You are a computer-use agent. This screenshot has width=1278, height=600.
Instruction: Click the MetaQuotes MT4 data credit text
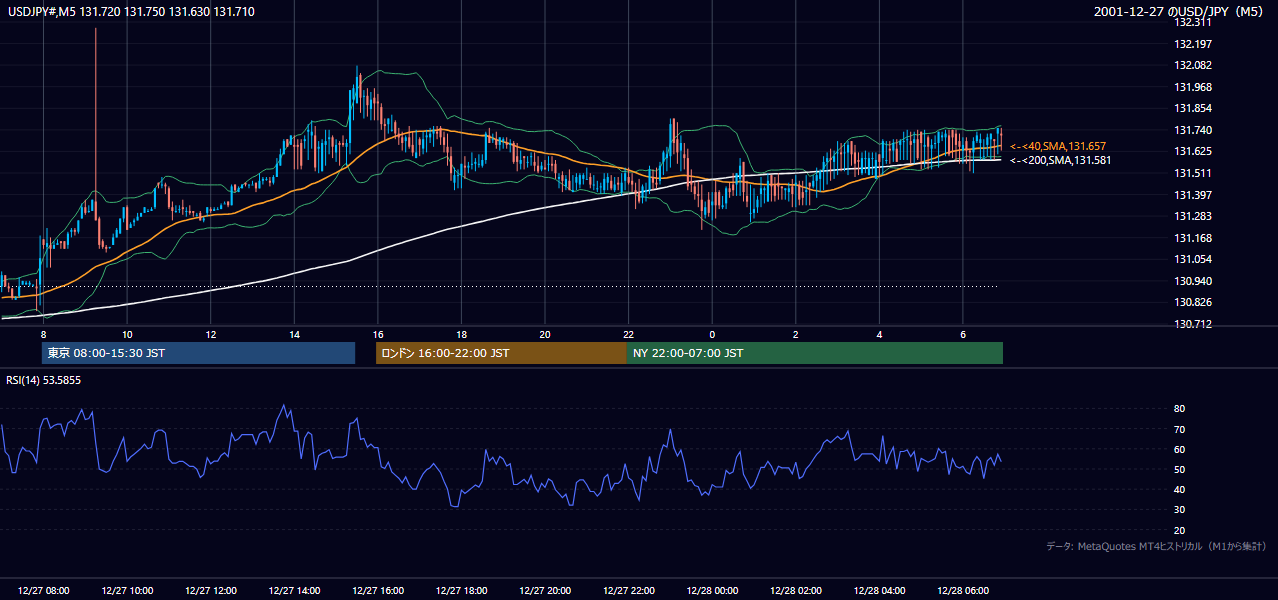point(1156,546)
